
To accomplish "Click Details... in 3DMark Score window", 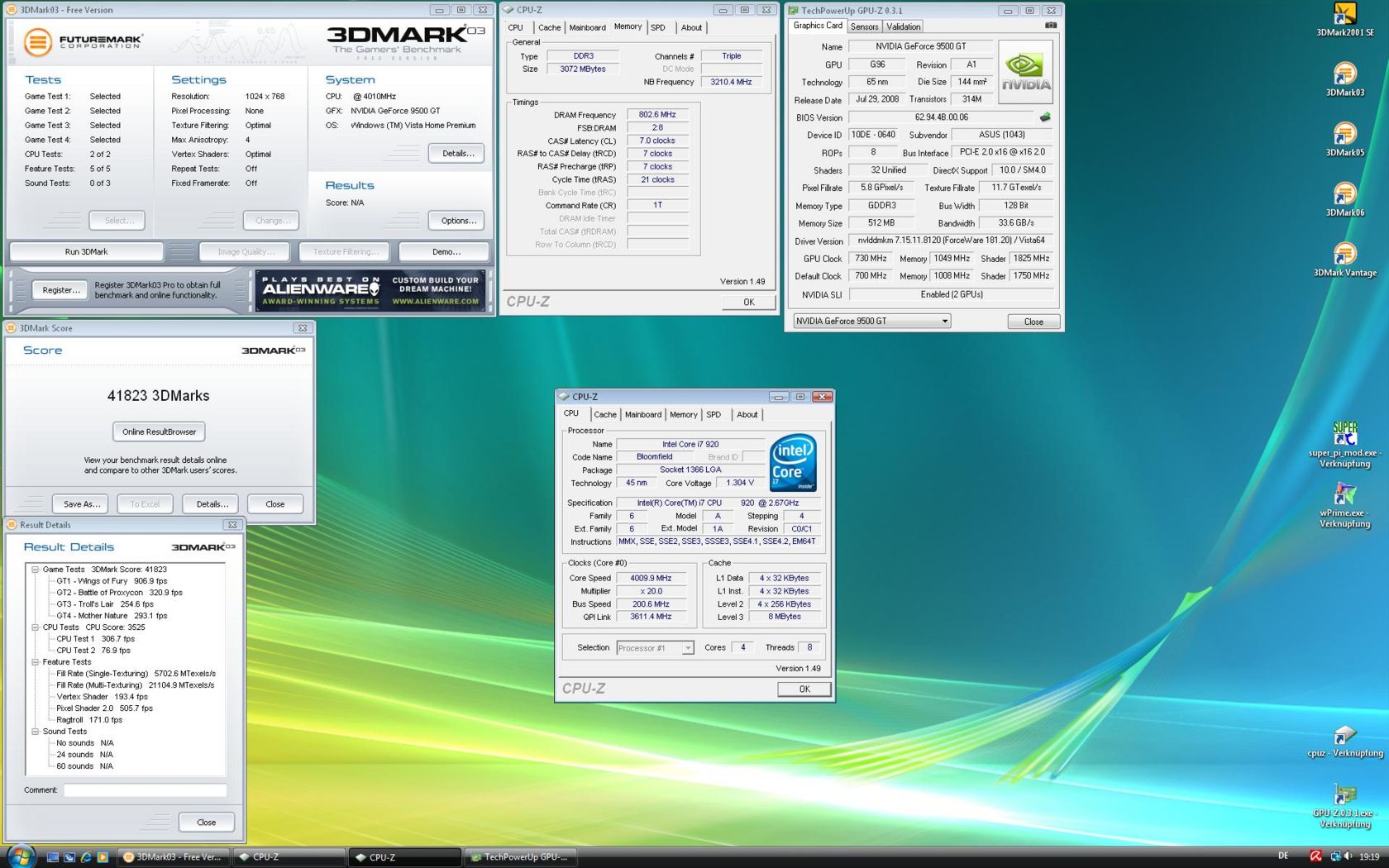I will point(212,503).
